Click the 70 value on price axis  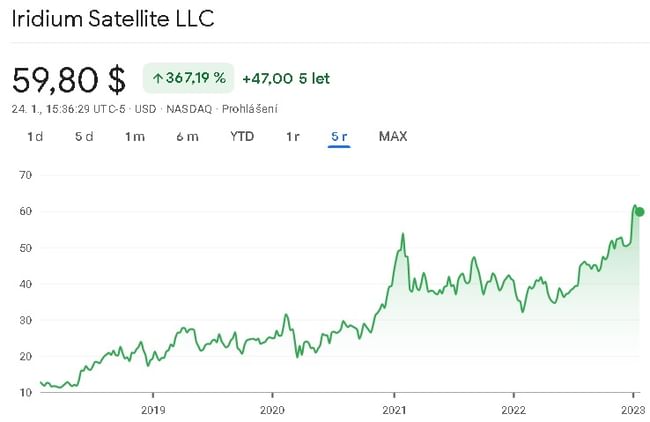(x=26, y=175)
